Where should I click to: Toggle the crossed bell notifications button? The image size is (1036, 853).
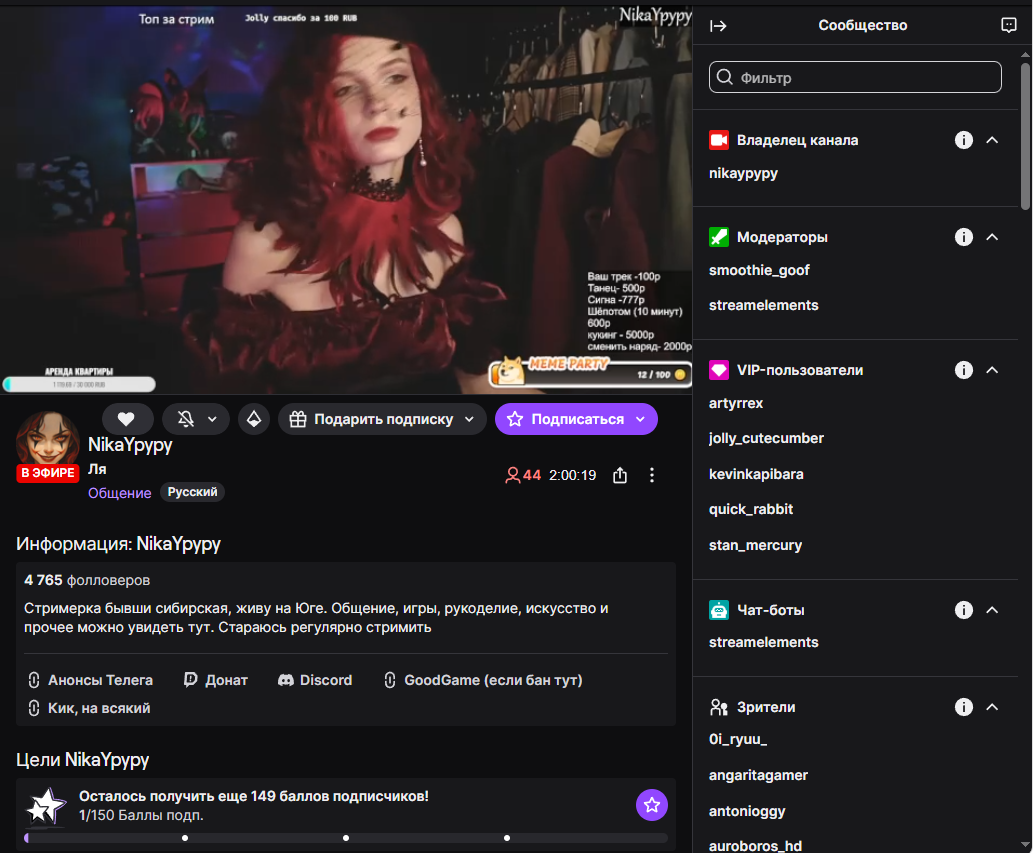pos(186,419)
